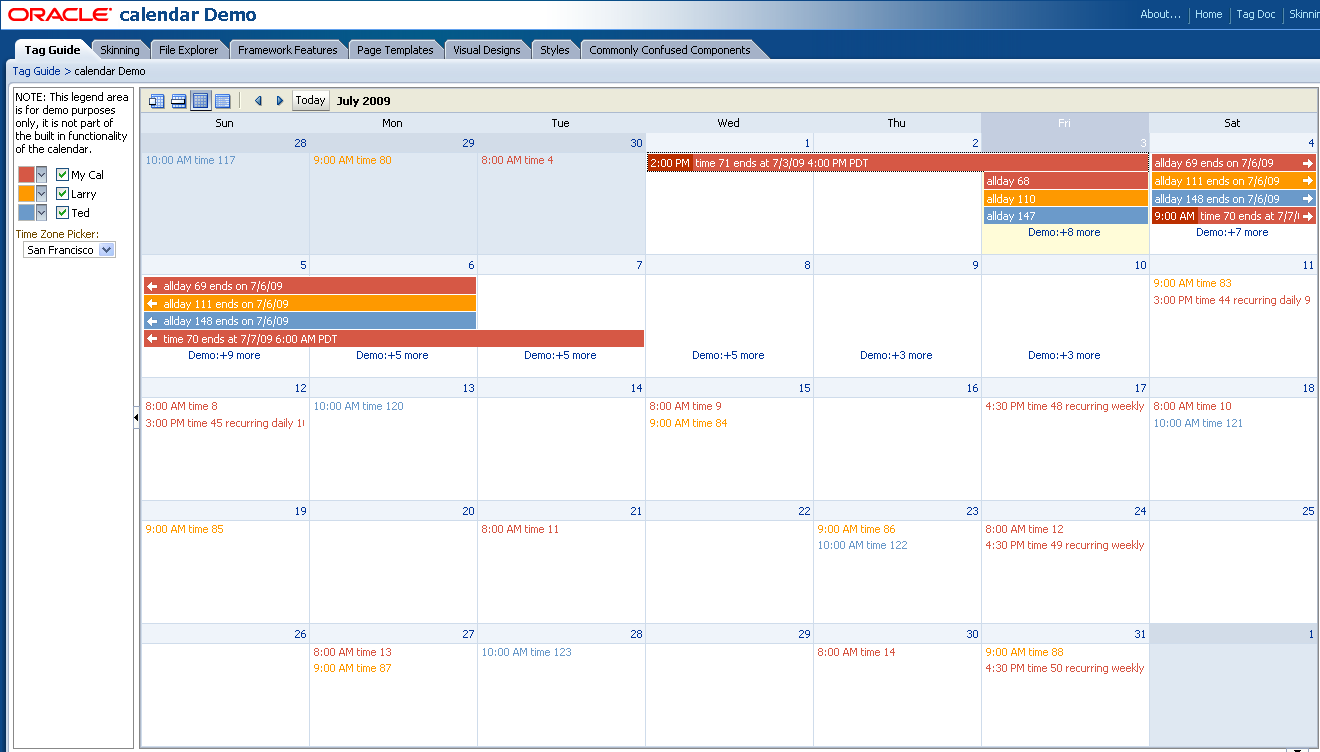The height and width of the screenshot is (752, 1320).
Task: Switch to the Visual Designs tab
Action: pos(487,50)
